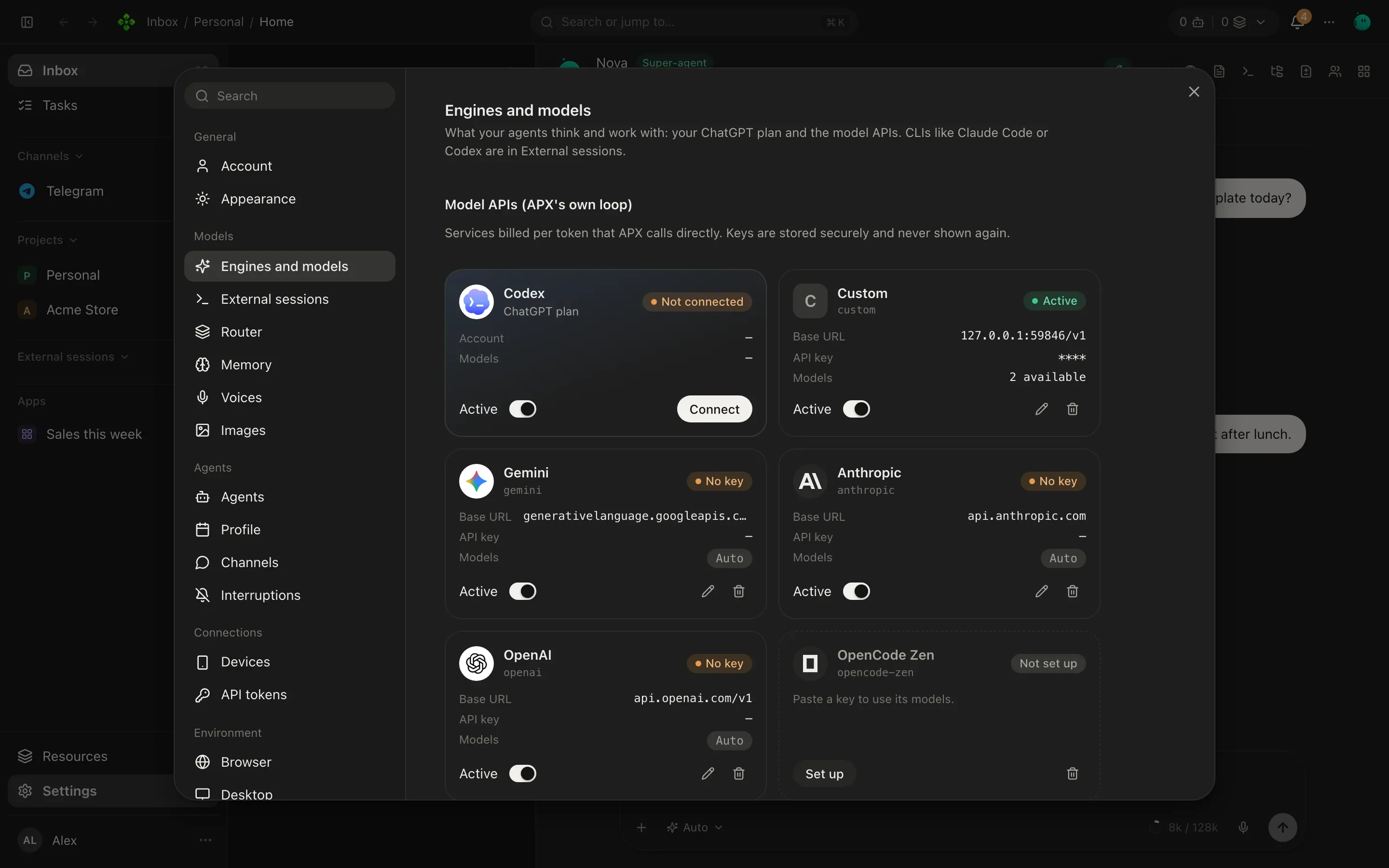Close the settings dialog
The width and height of the screenshot is (1389, 868).
[1194, 92]
